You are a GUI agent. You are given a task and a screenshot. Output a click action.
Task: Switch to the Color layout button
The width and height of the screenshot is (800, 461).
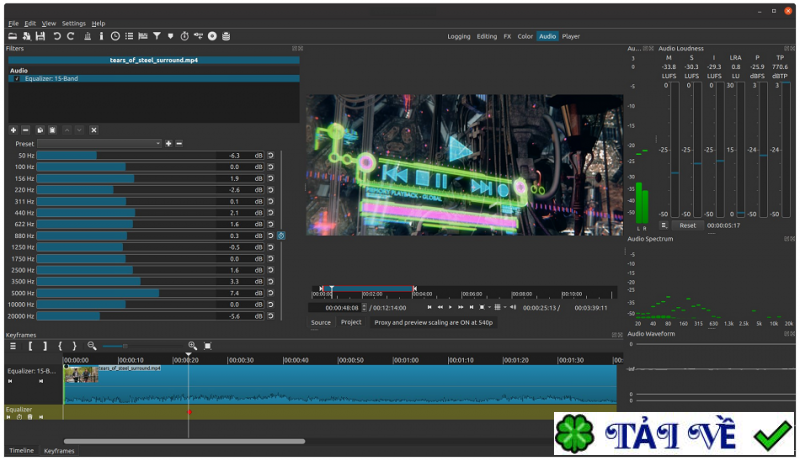tap(525, 36)
